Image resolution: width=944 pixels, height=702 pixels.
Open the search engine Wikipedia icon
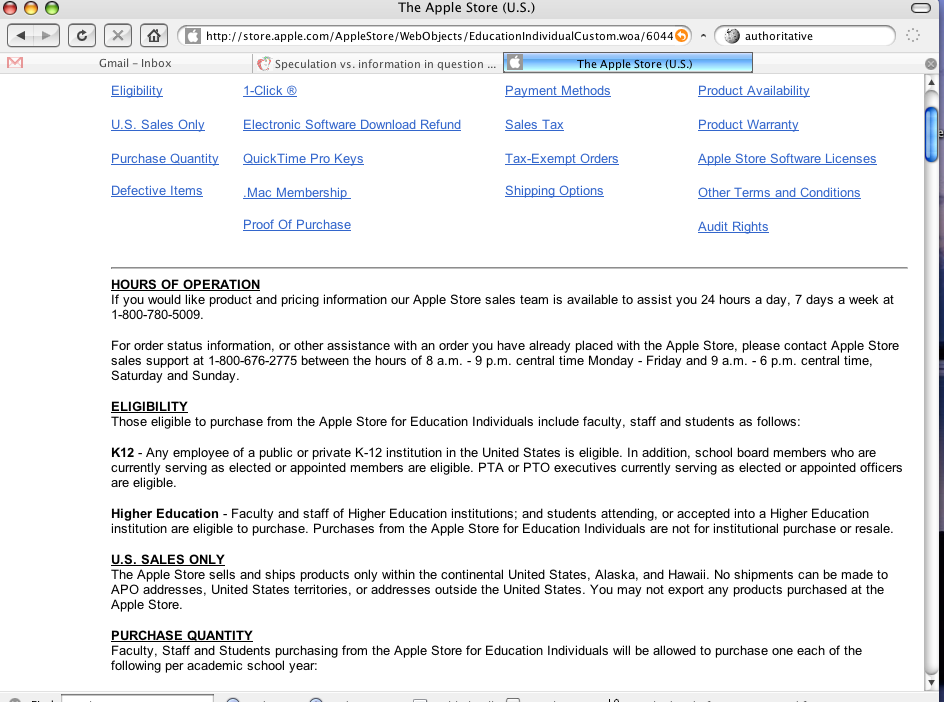pos(731,36)
